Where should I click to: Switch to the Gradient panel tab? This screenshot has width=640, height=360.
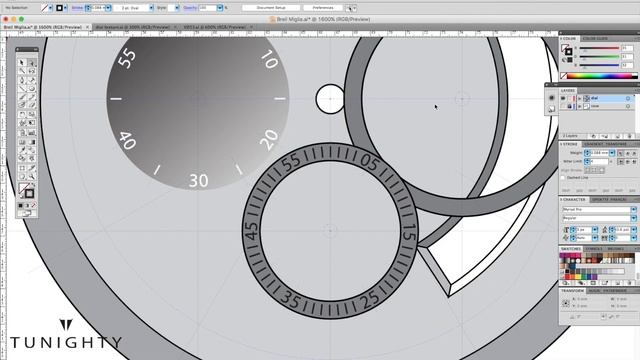tap(593, 144)
